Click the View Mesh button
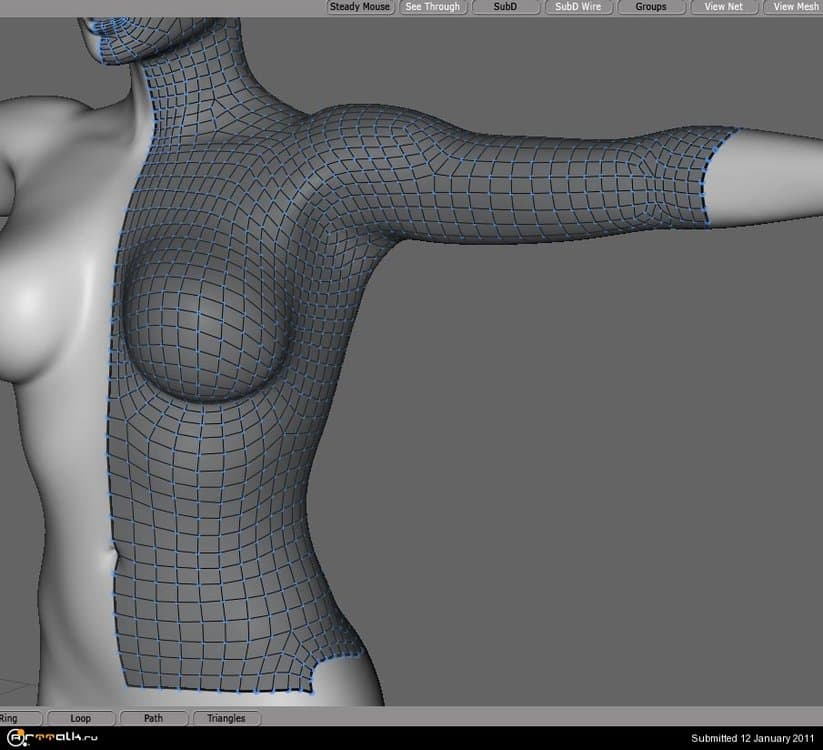The width and height of the screenshot is (823, 750). 795,7
